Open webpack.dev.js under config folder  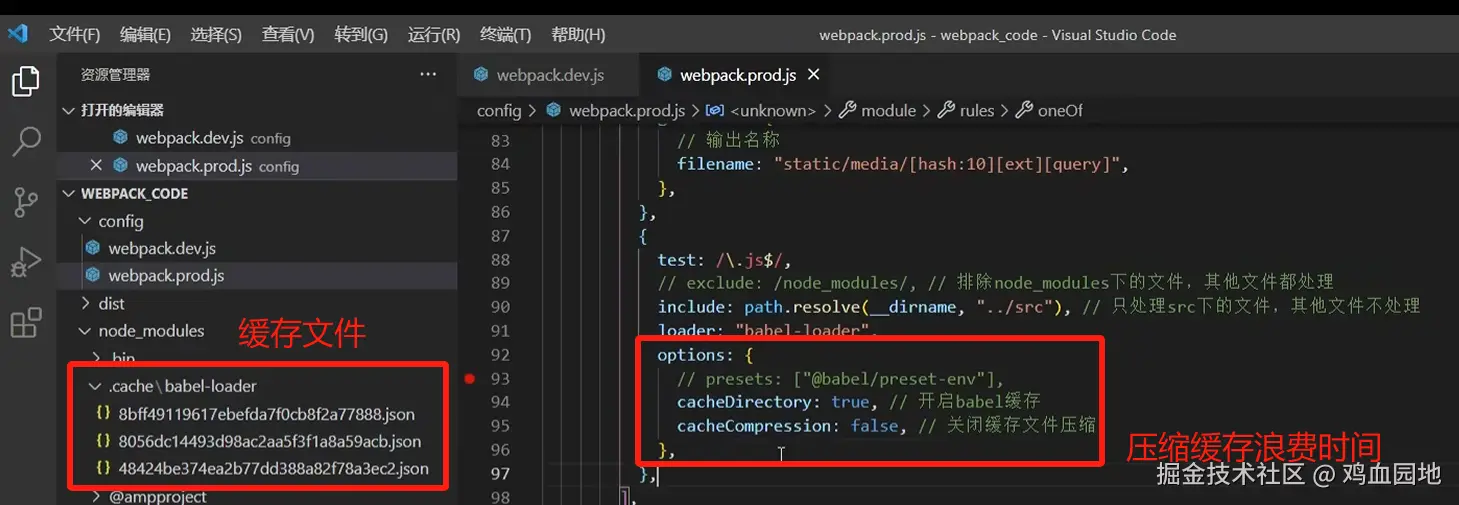click(x=257, y=248)
